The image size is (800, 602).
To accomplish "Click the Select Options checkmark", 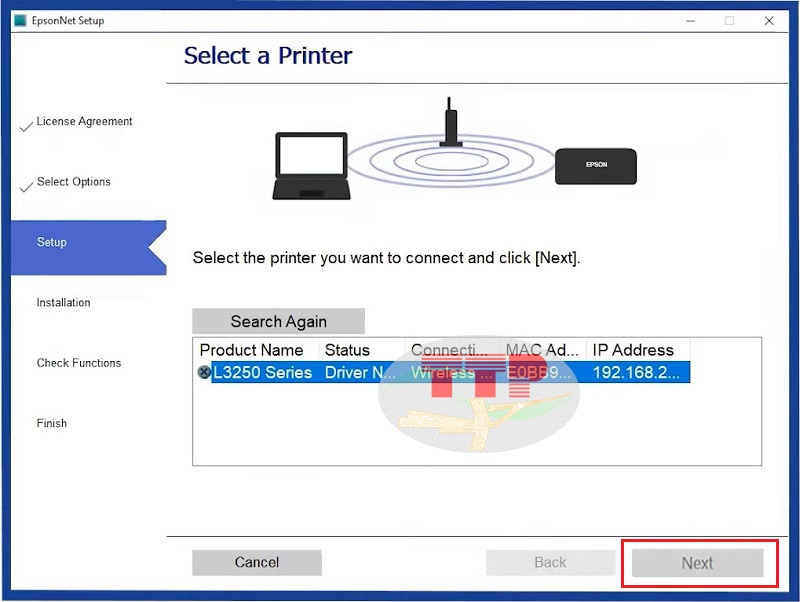I will [26, 187].
